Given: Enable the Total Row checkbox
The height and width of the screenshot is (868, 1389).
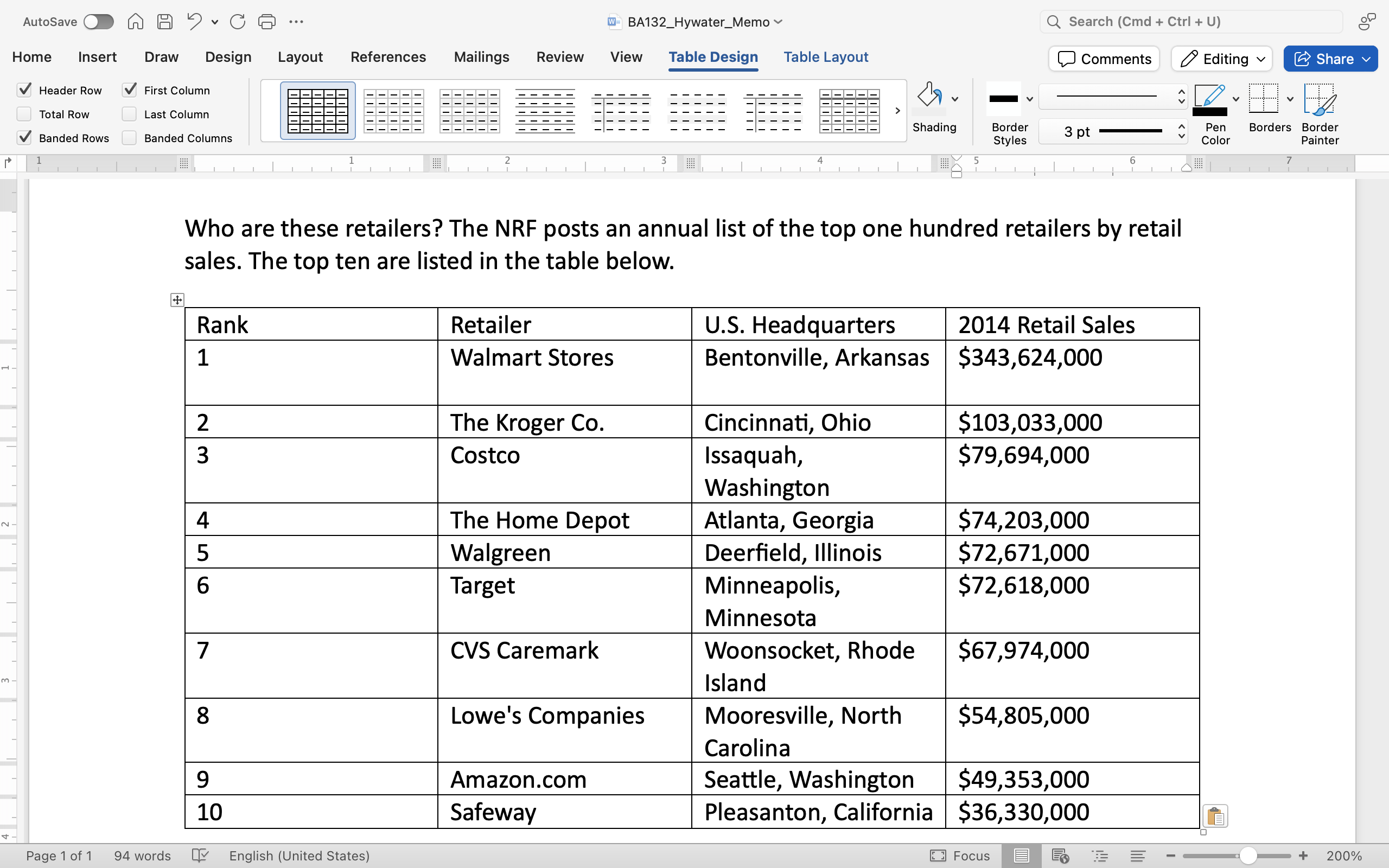Looking at the screenshot, I should [x=24, y=114].
